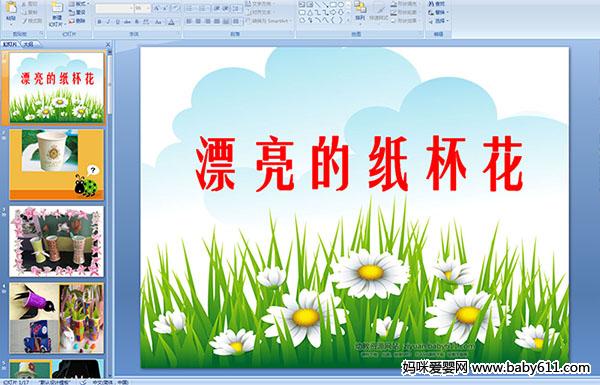Toggle Underline formatting

[117, 22]
